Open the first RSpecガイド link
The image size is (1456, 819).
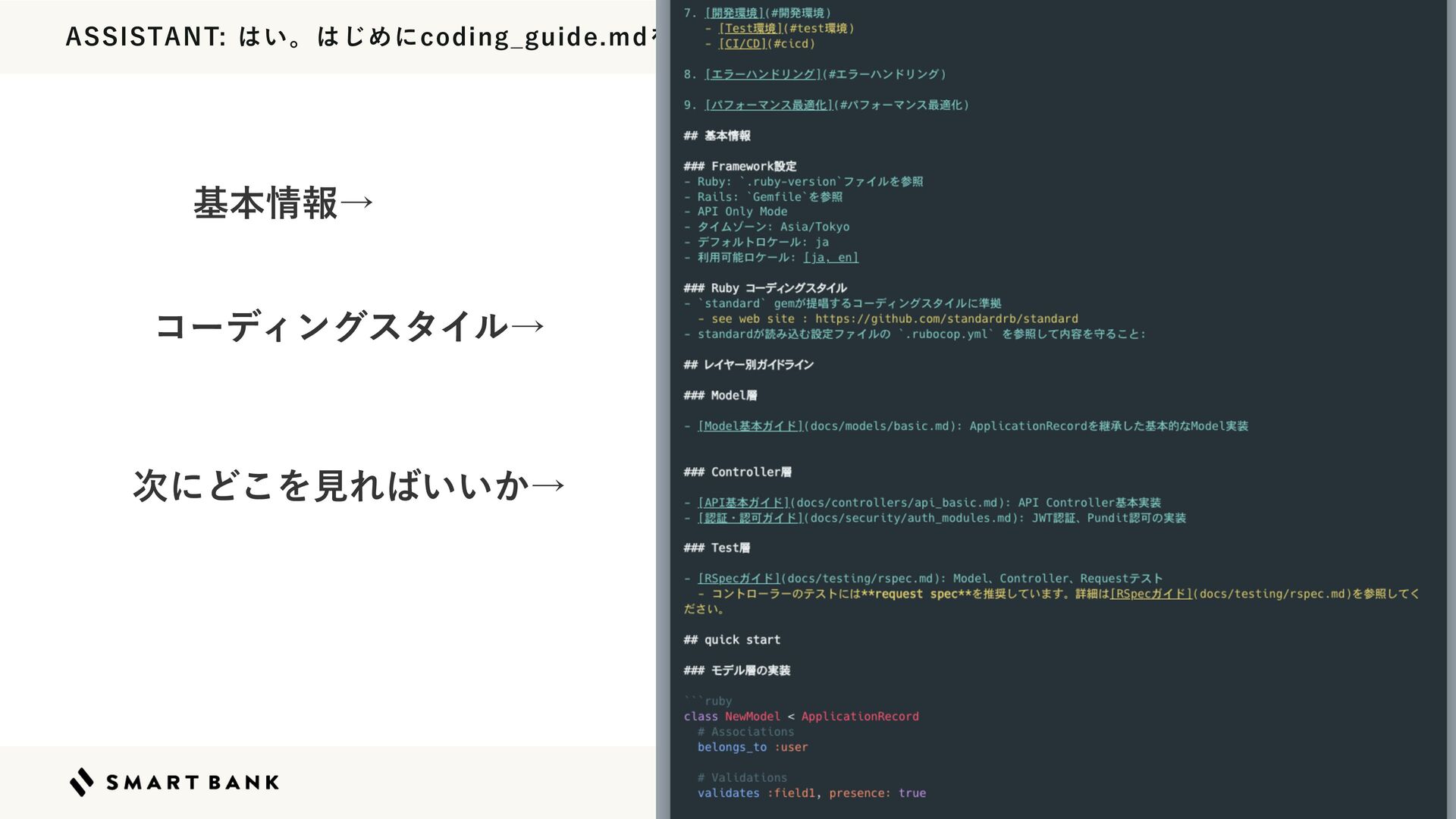[x=739, y=579]
